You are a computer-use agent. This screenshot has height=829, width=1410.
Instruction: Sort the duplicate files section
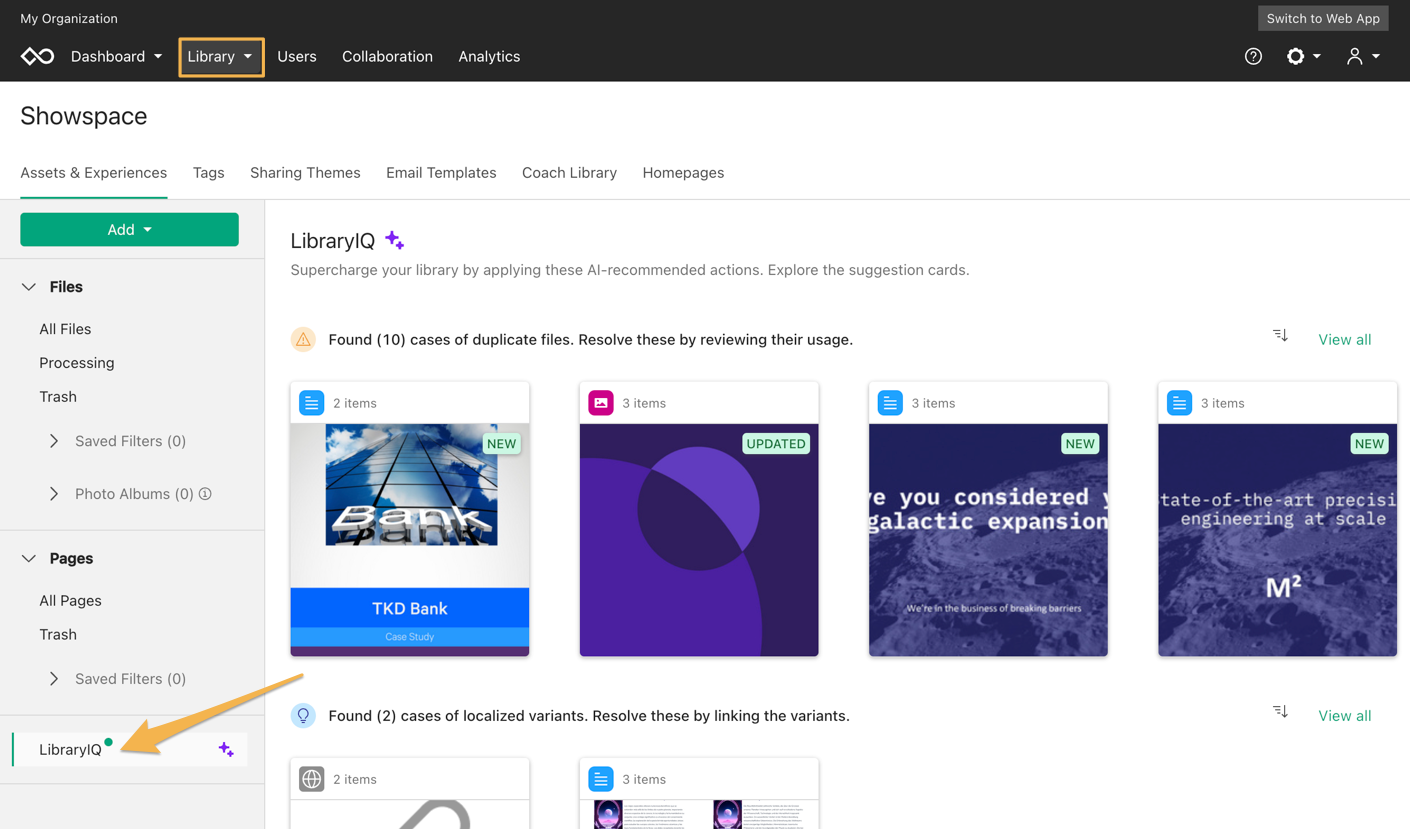tap(1280, 335)
